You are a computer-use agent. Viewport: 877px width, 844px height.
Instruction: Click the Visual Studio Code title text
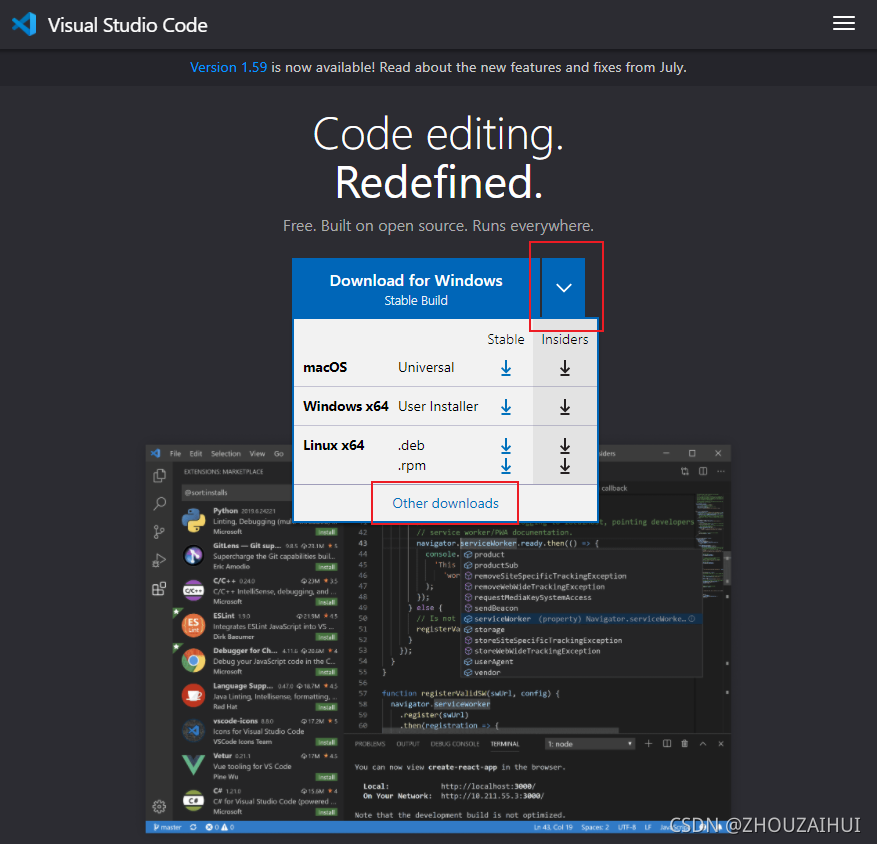(128, 25)
